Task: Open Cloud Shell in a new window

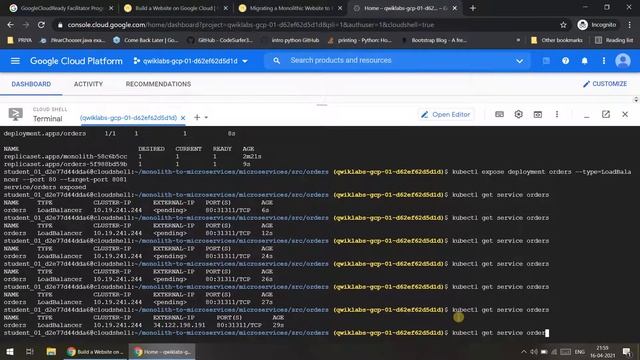Action: coord(606,114)
